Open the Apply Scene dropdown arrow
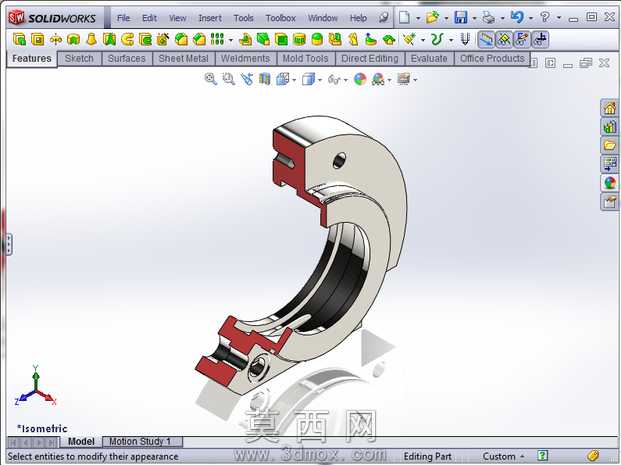 (390, 80)
